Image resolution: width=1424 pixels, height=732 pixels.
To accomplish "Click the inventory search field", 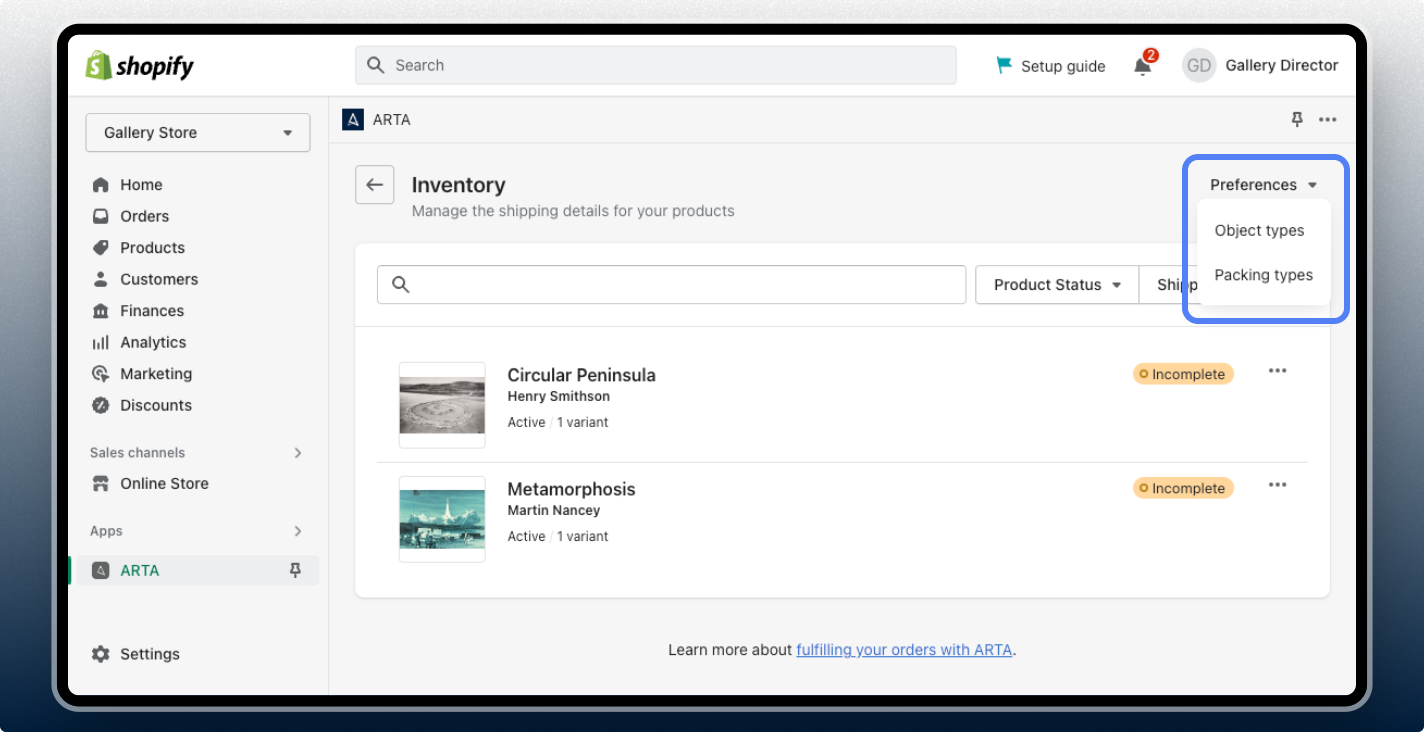I will tap(670, 284).
